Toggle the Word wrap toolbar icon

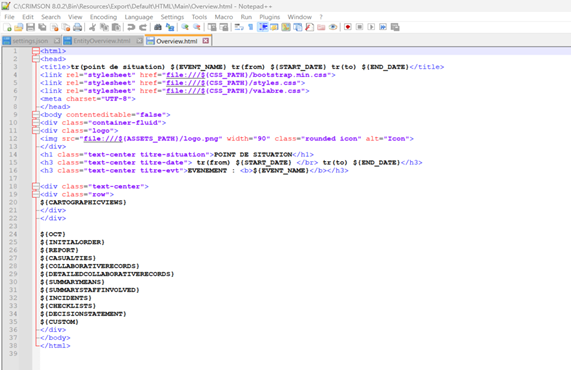(x=239, y=27)
